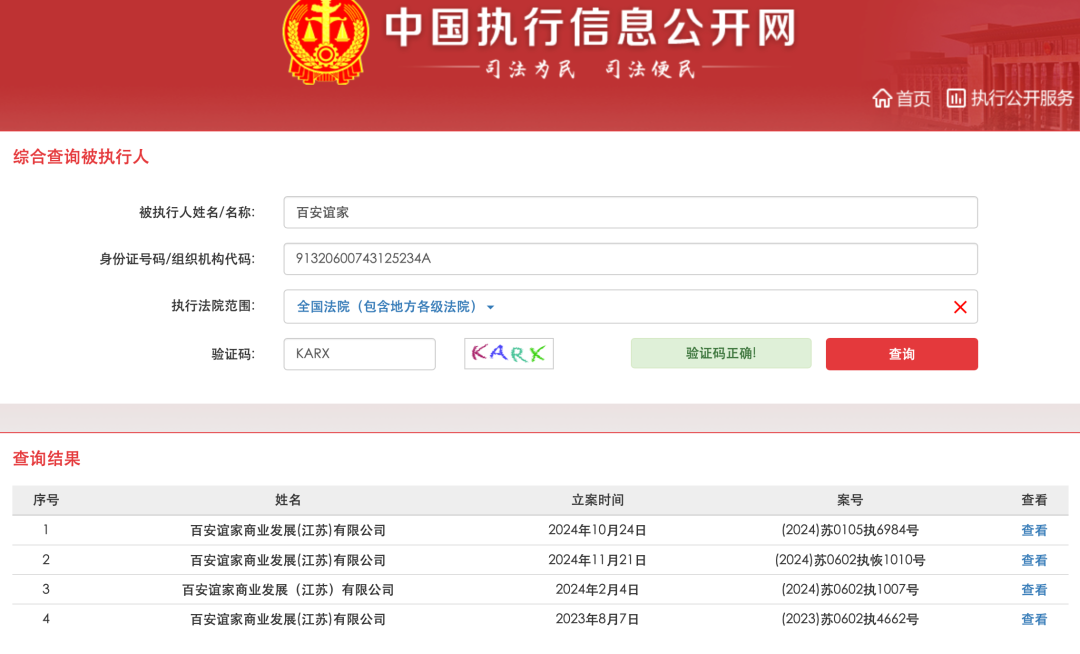The image size is (1080, 654).
Task: Focus the 身份证号码/组织机构代码 input field
Action: coord(630,259)
